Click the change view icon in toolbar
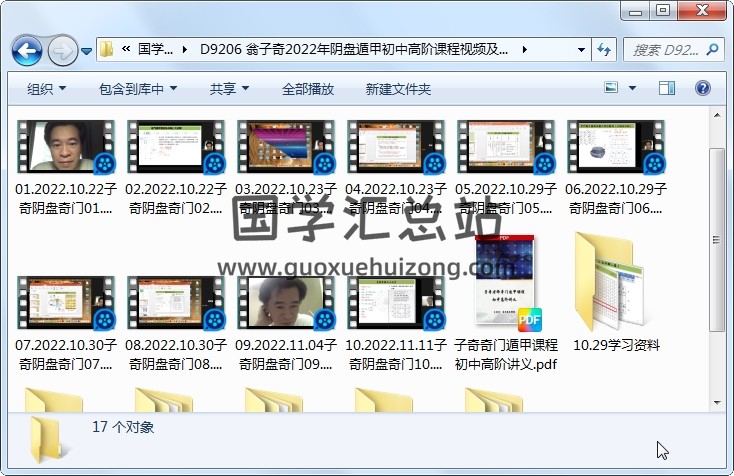Screen dimensions: 734x476 pos(613,89)
